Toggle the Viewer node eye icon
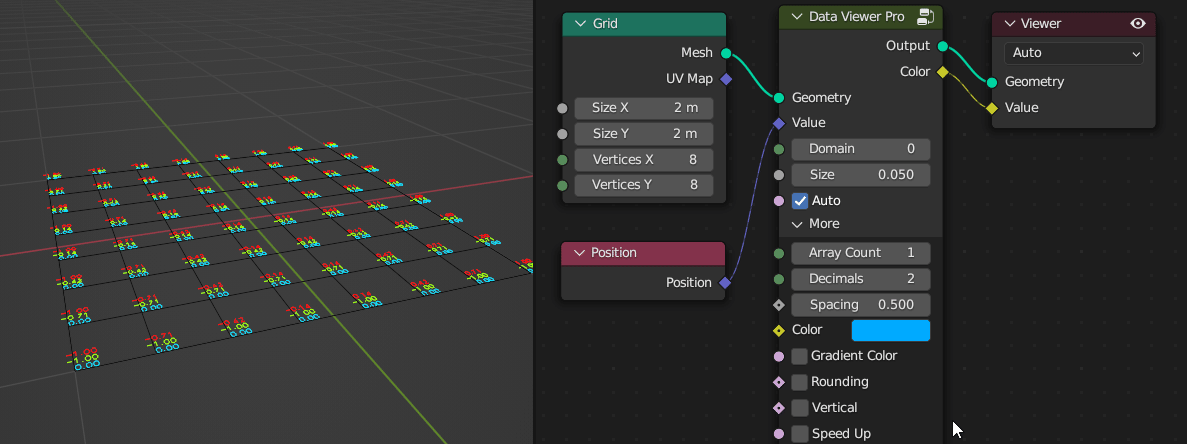Screen dimensions: 1187x444 click(1137, 23)
